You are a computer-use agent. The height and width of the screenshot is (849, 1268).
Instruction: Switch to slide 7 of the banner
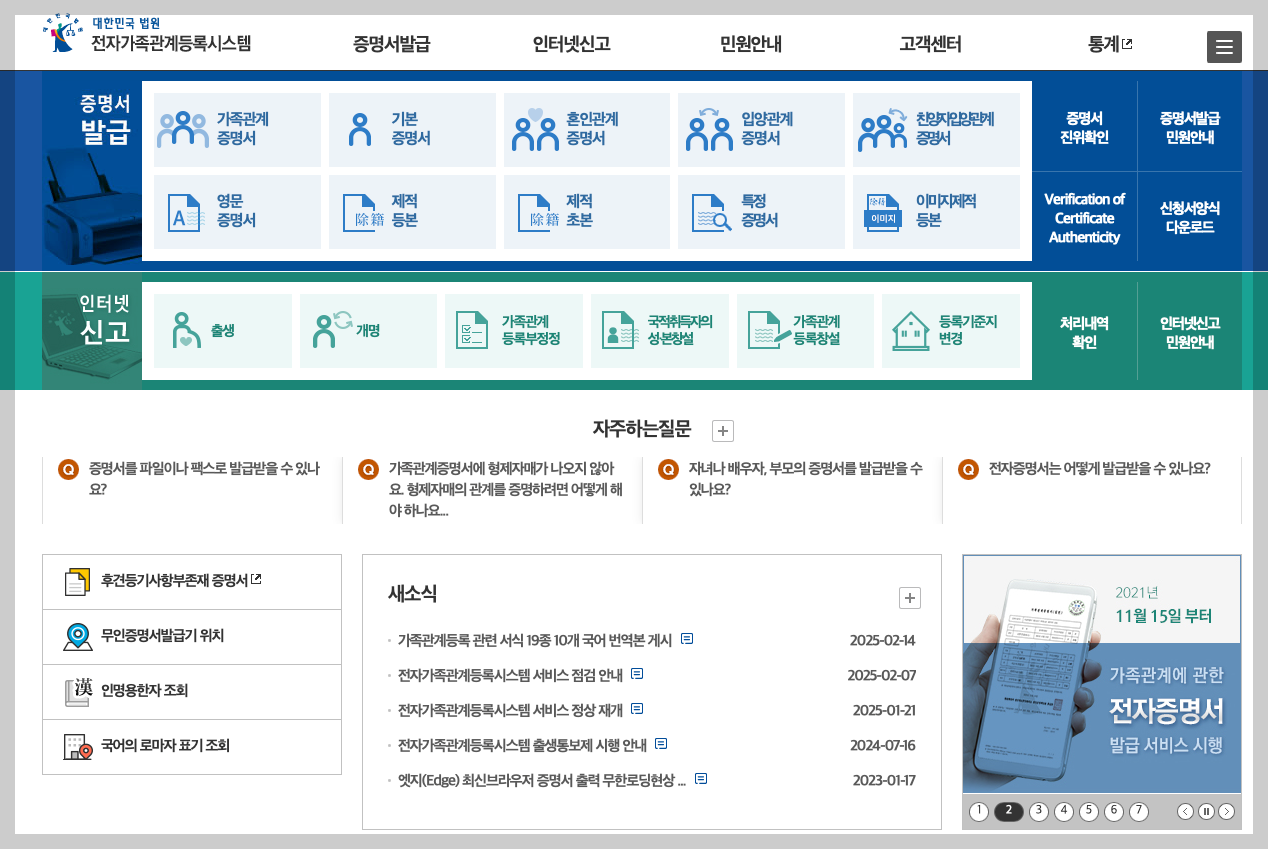click(x=1138, y=811)
